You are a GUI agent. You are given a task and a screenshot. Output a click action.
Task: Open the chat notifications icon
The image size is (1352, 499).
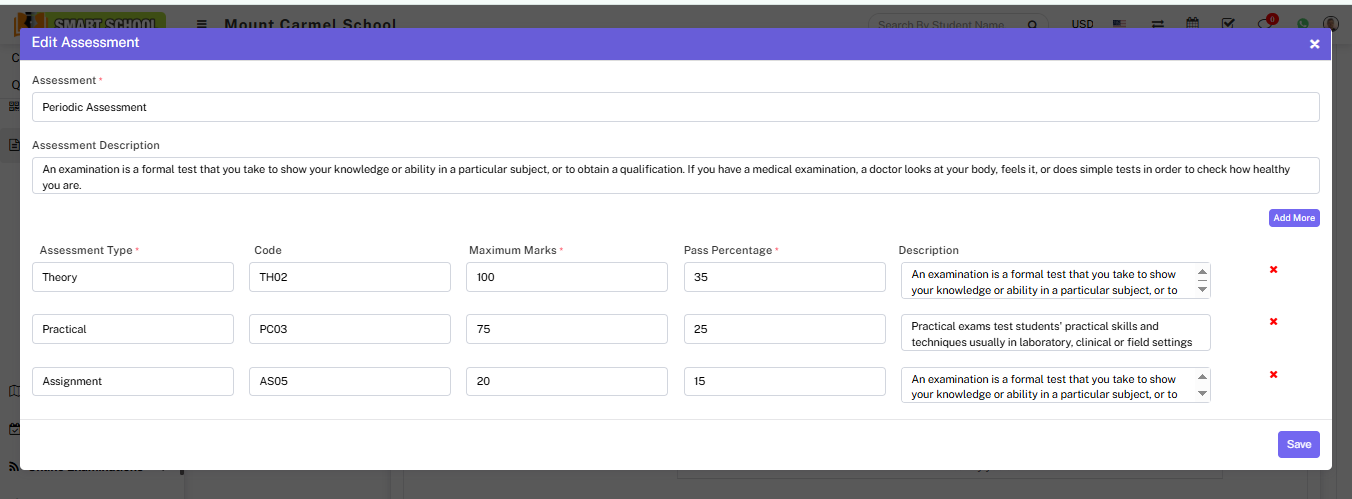1265,24
